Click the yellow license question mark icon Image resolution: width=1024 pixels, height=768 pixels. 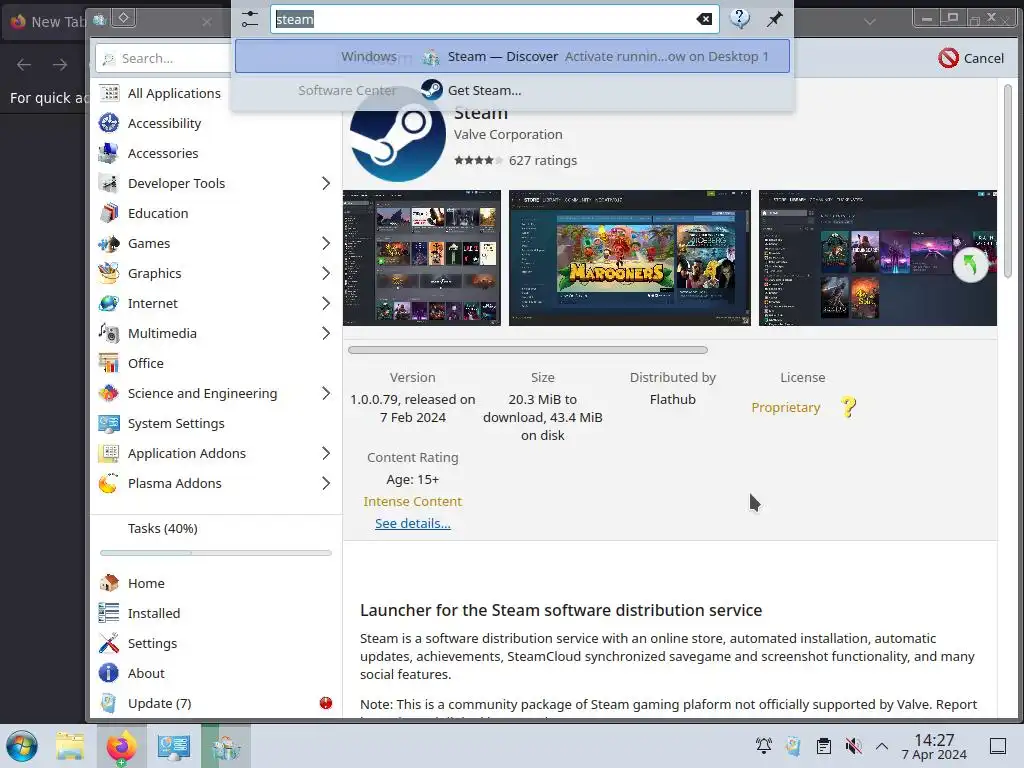pyautogui.click(x=848, y=407)
